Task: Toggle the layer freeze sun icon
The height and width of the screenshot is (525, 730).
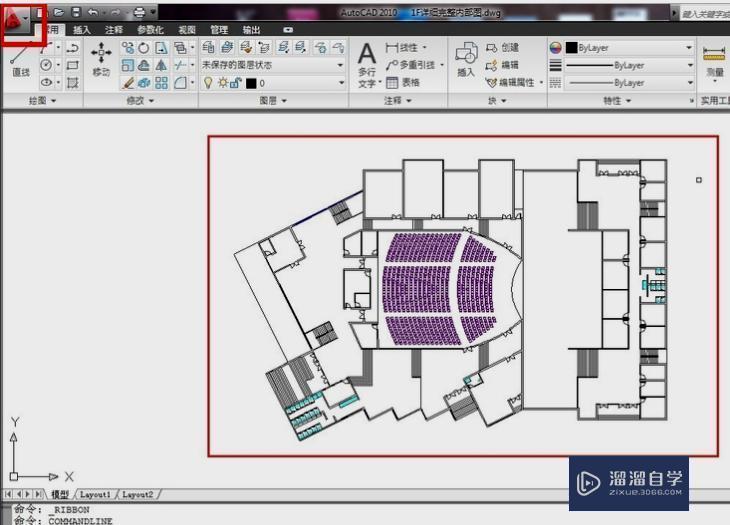Action: [x=223, y=83]
